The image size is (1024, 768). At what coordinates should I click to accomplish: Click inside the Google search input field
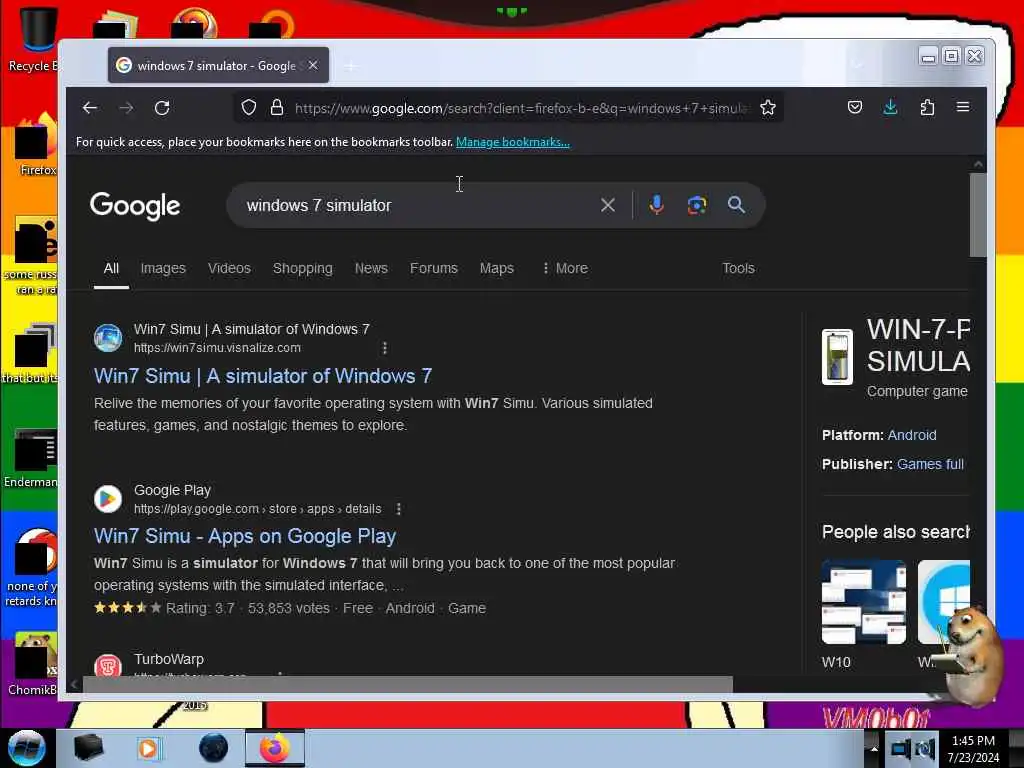pyautogui.click(x=418, y=205)
